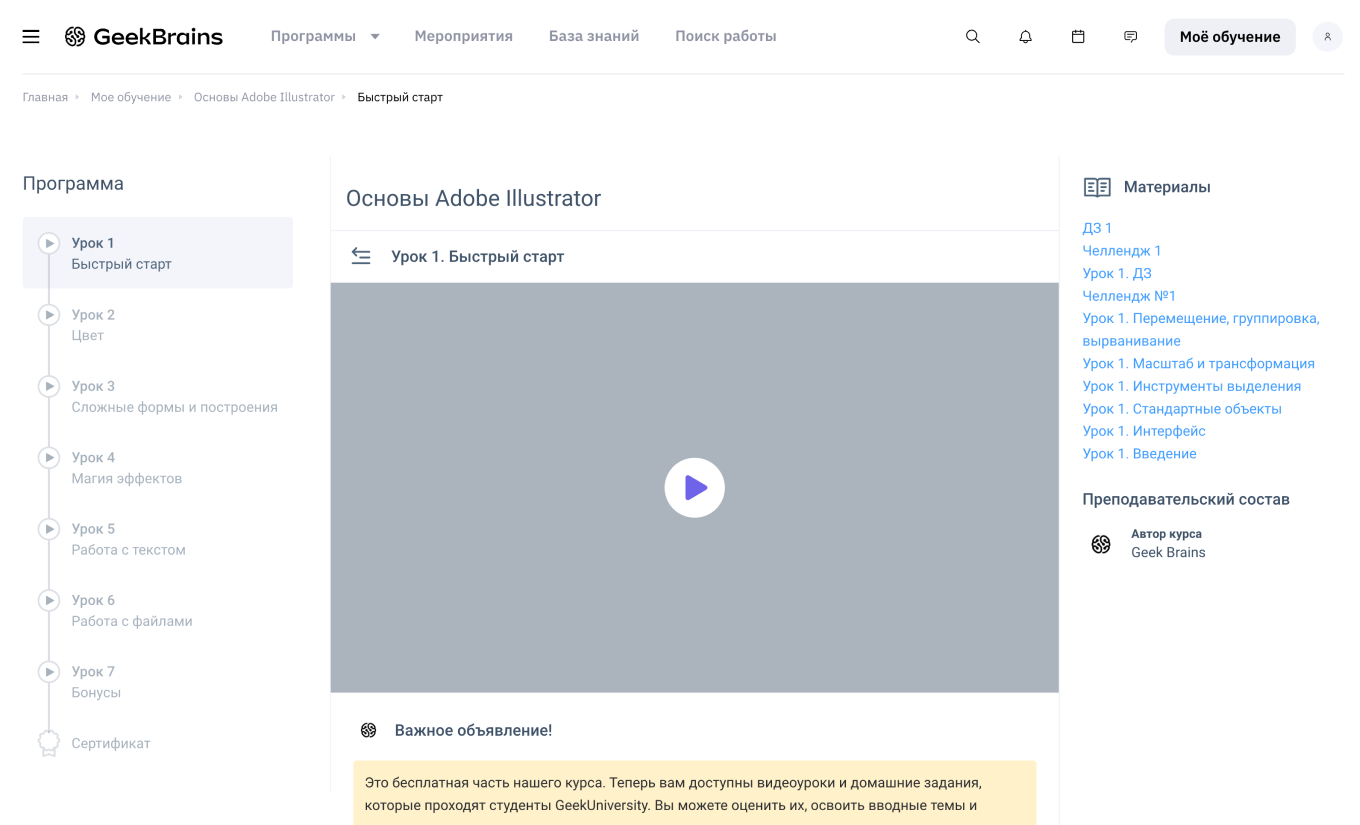The width and height of the screenshot is (1360, 825).
Task: Click the certificate badge icon
Action: point(49,743)
